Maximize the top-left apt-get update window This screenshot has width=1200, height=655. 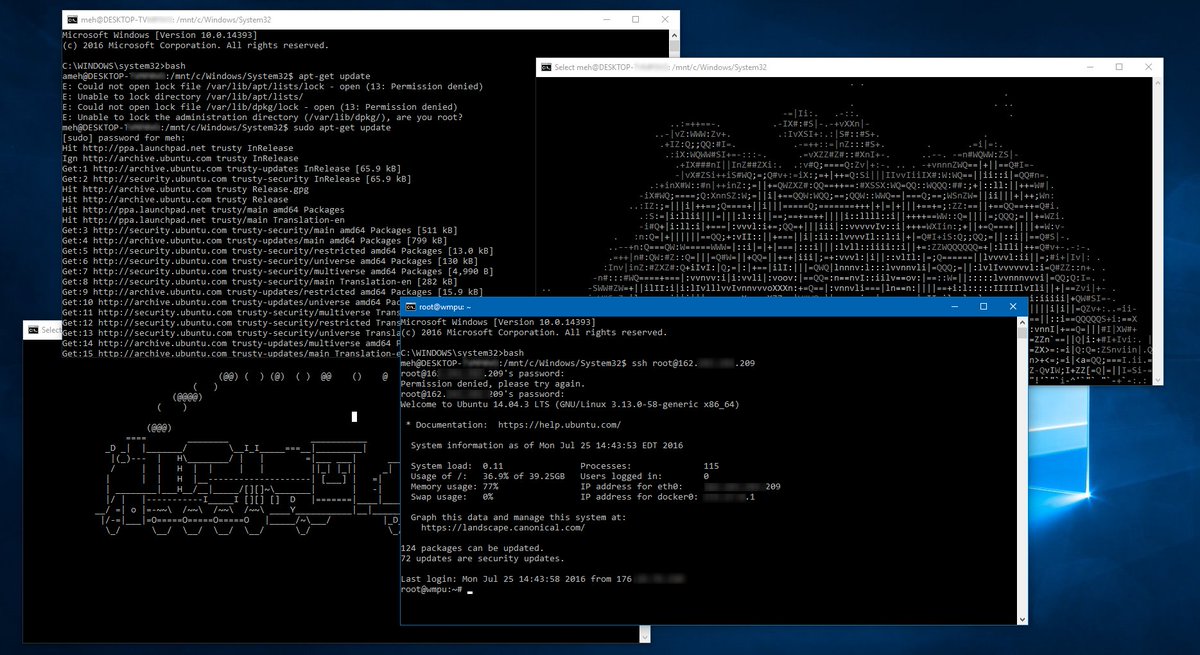pos(635,19)
